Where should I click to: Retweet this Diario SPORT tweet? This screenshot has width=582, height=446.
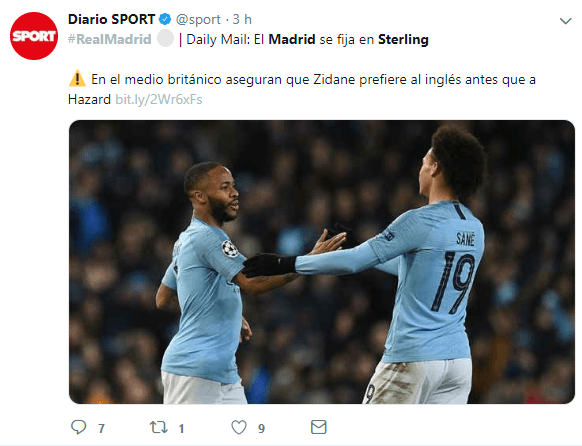[x=158, y=427]
